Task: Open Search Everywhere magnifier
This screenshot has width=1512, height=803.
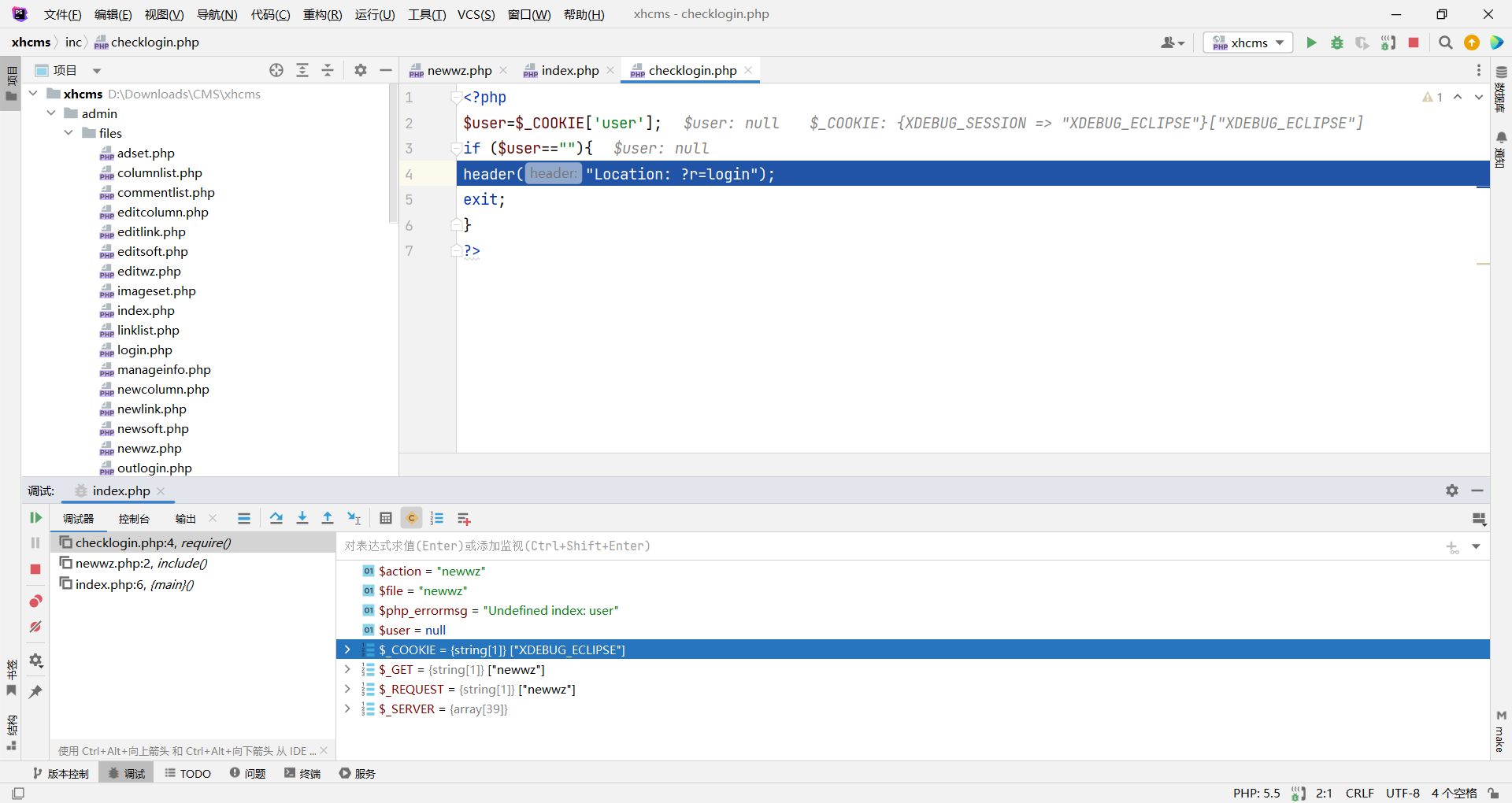Action: [x=1446, y=43]
